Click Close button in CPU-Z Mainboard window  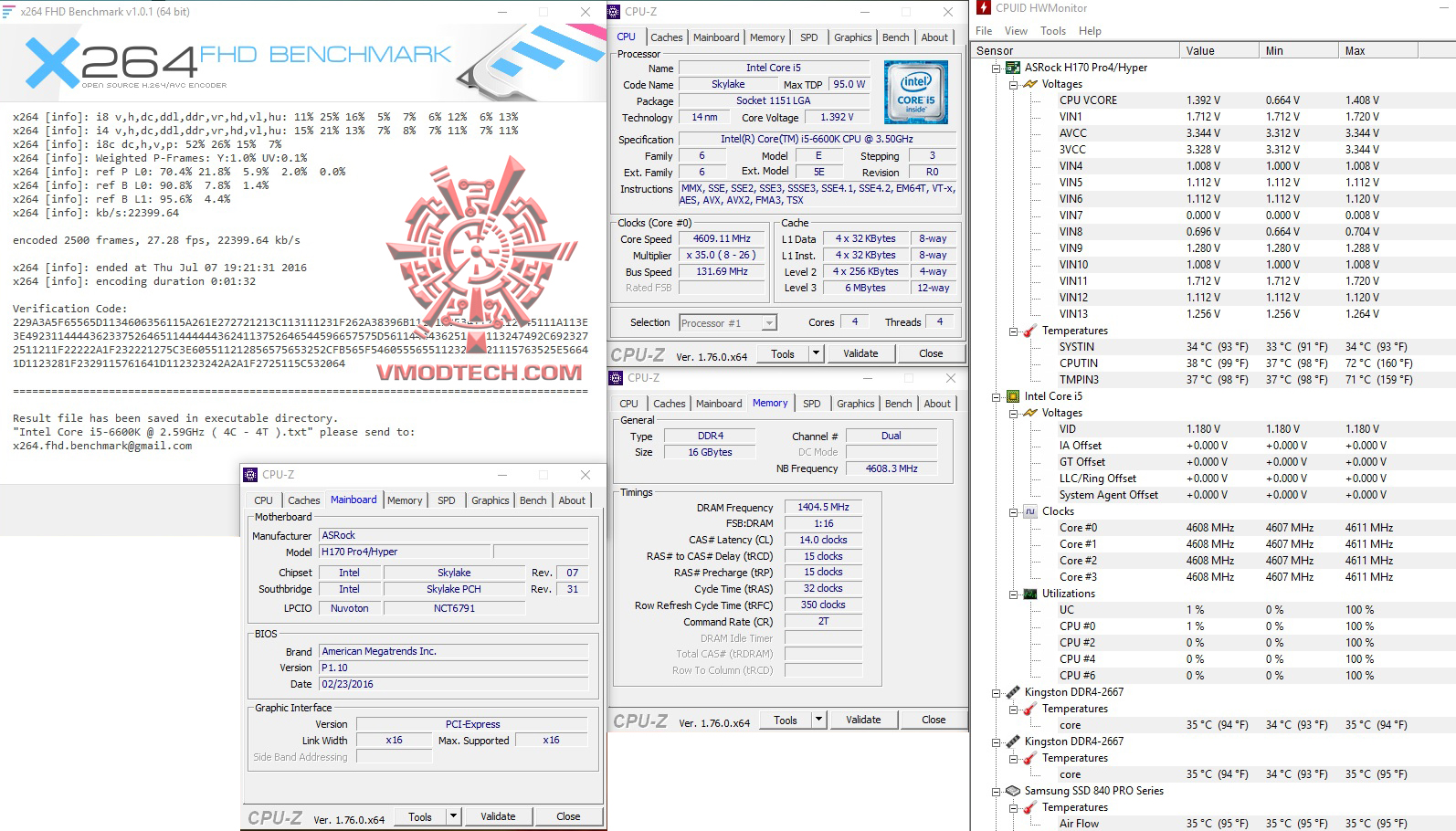coord(568,816)
